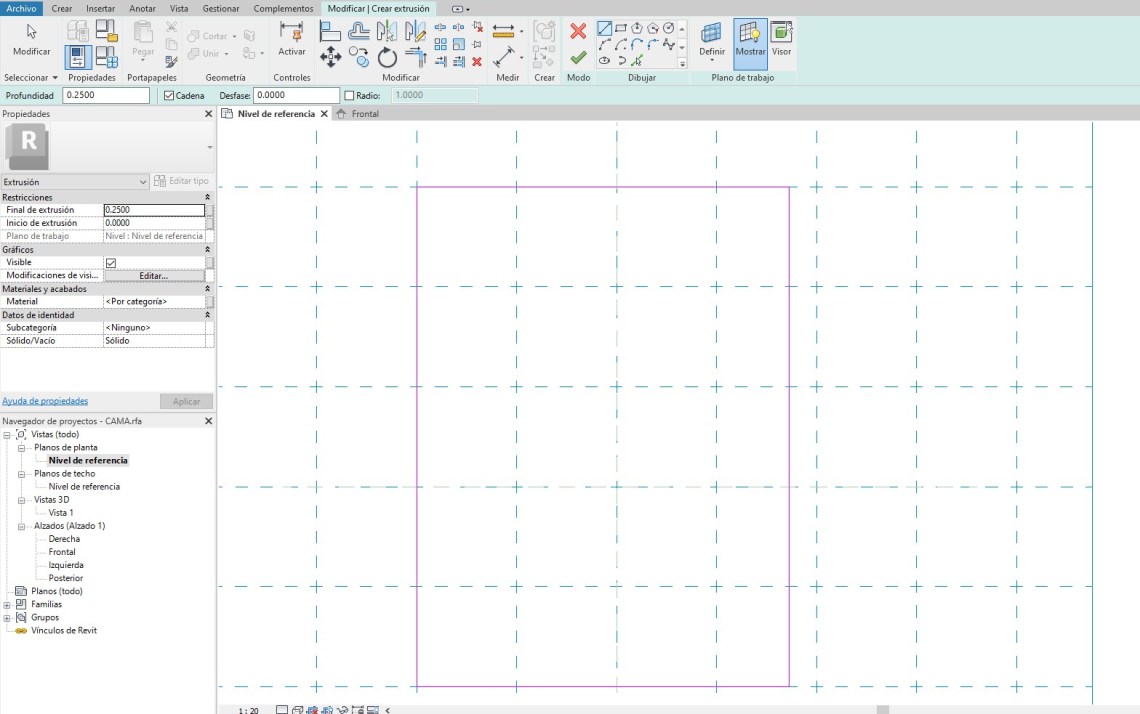Image resolution: width=1140 pixels, height=714 pixels.
Task: Click the green checkmark to finish edit mode
Action: coord(578,58)
